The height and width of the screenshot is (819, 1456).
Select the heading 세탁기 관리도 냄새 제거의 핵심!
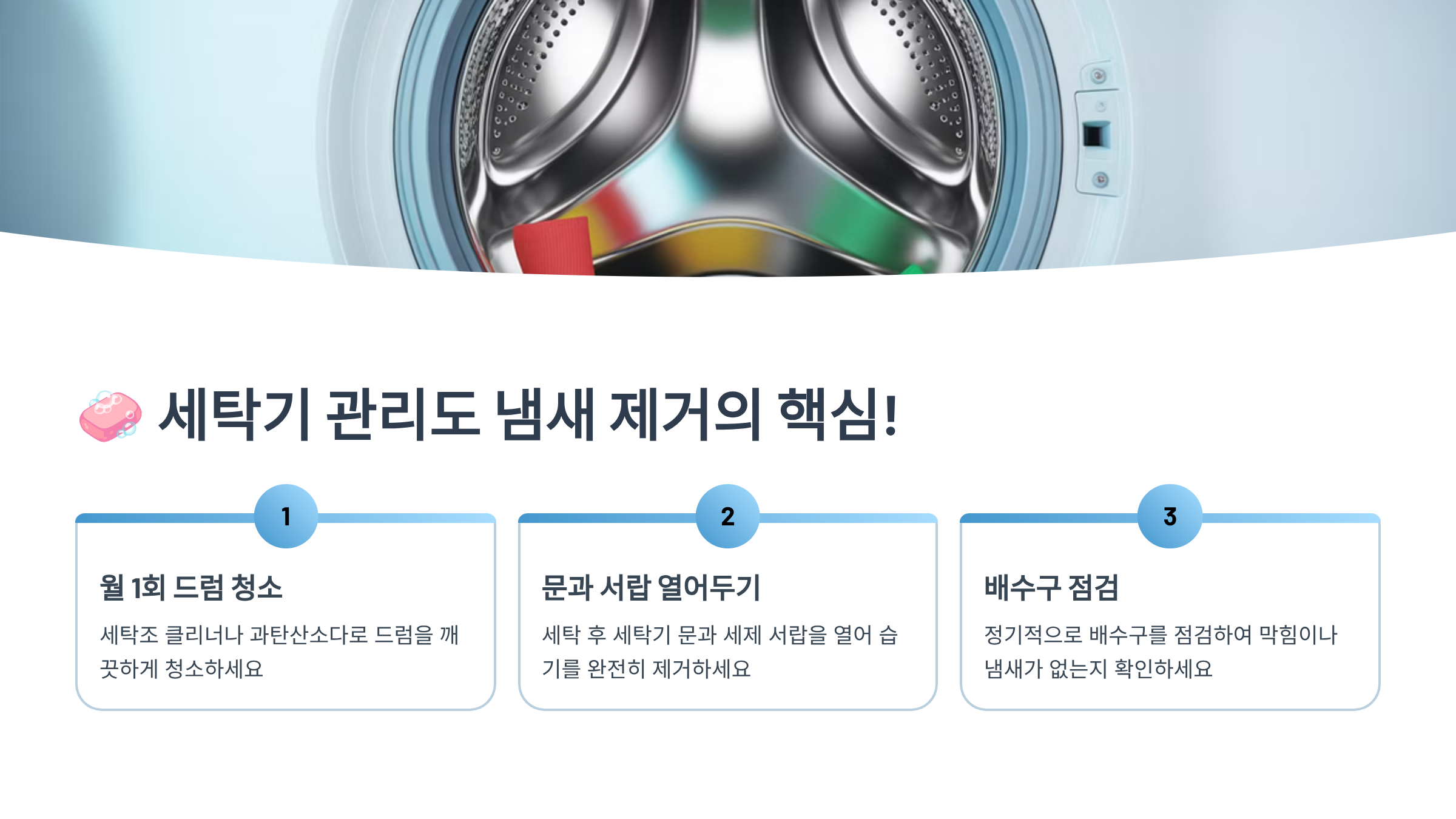click(528, 415)
